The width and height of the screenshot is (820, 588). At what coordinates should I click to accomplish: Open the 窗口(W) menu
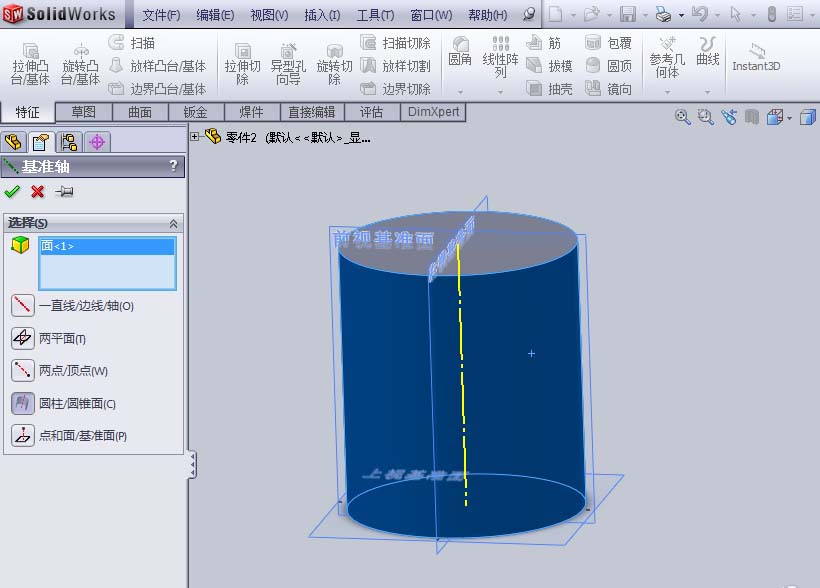[431, 15]
